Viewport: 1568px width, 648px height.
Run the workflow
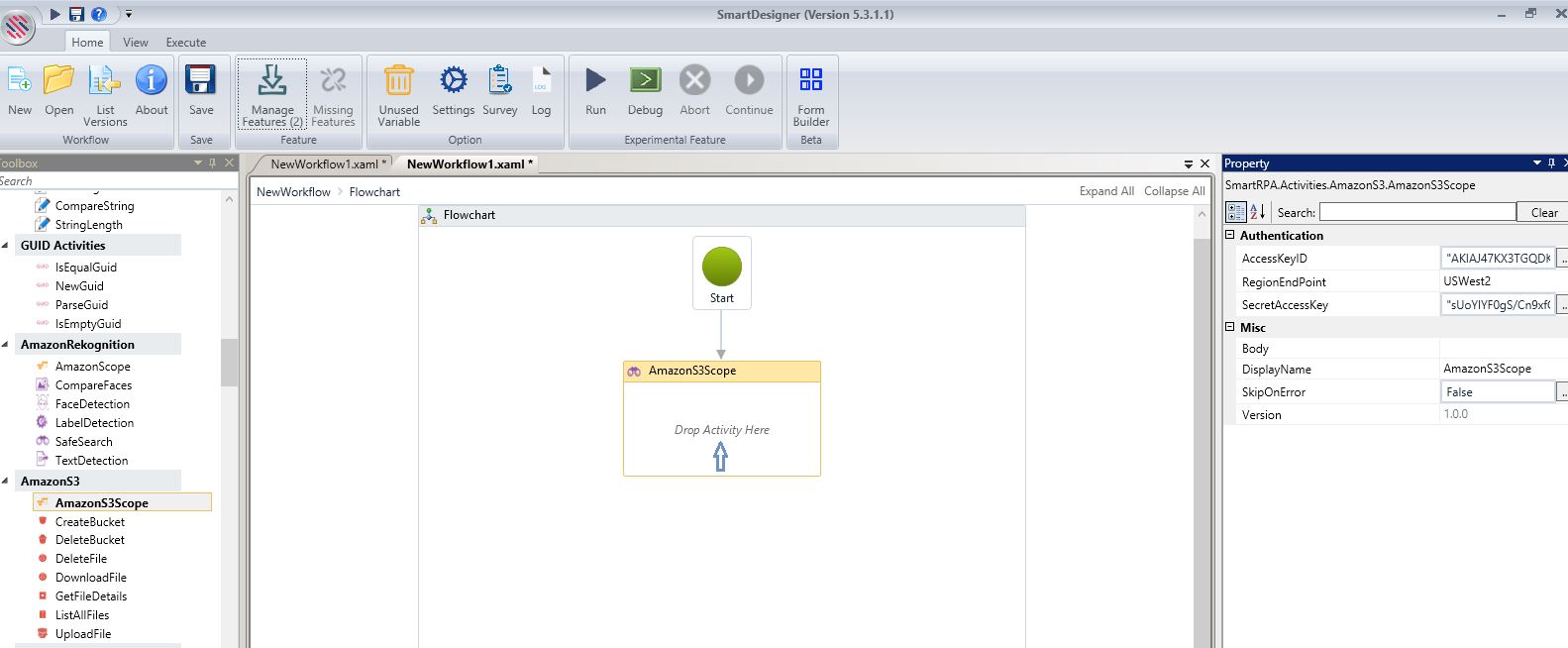tap(595, 81)
